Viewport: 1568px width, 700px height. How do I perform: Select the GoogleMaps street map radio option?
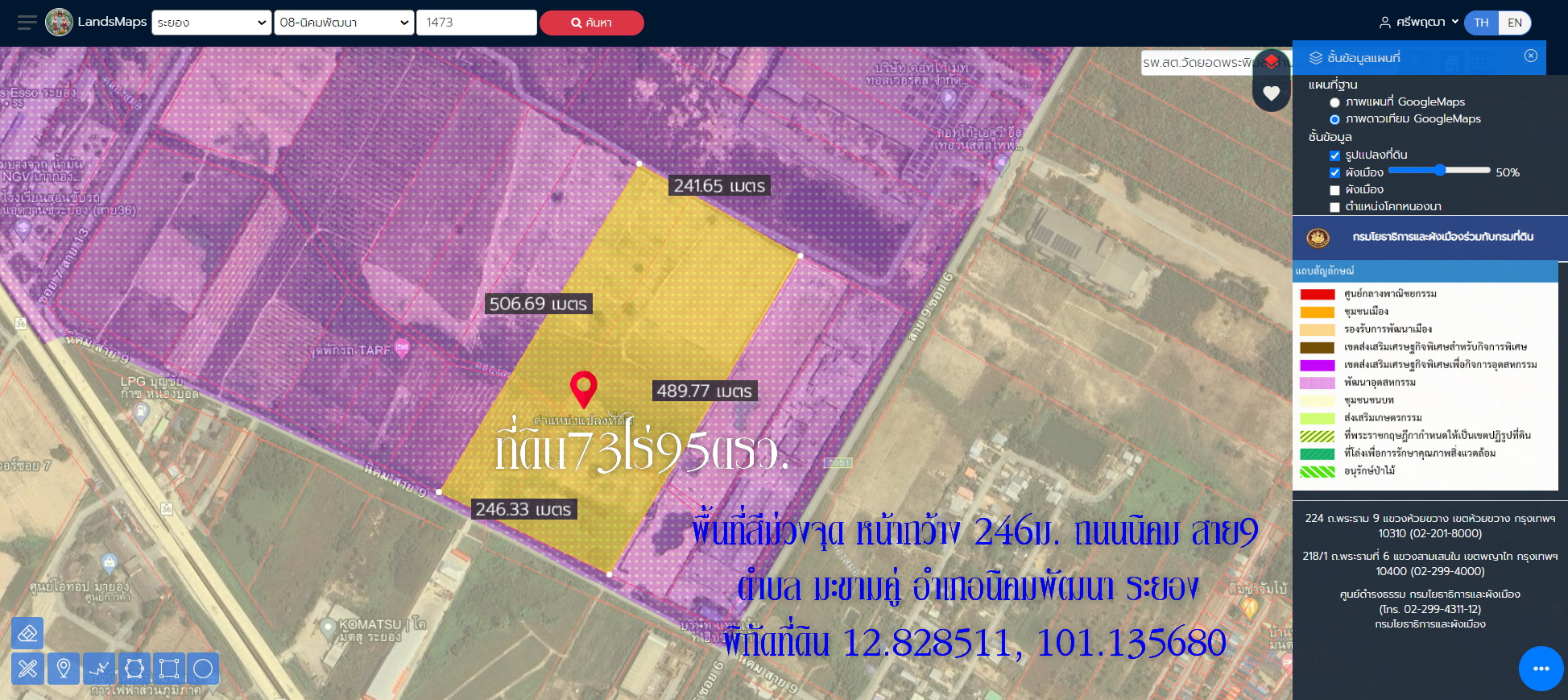point(1334,102)
